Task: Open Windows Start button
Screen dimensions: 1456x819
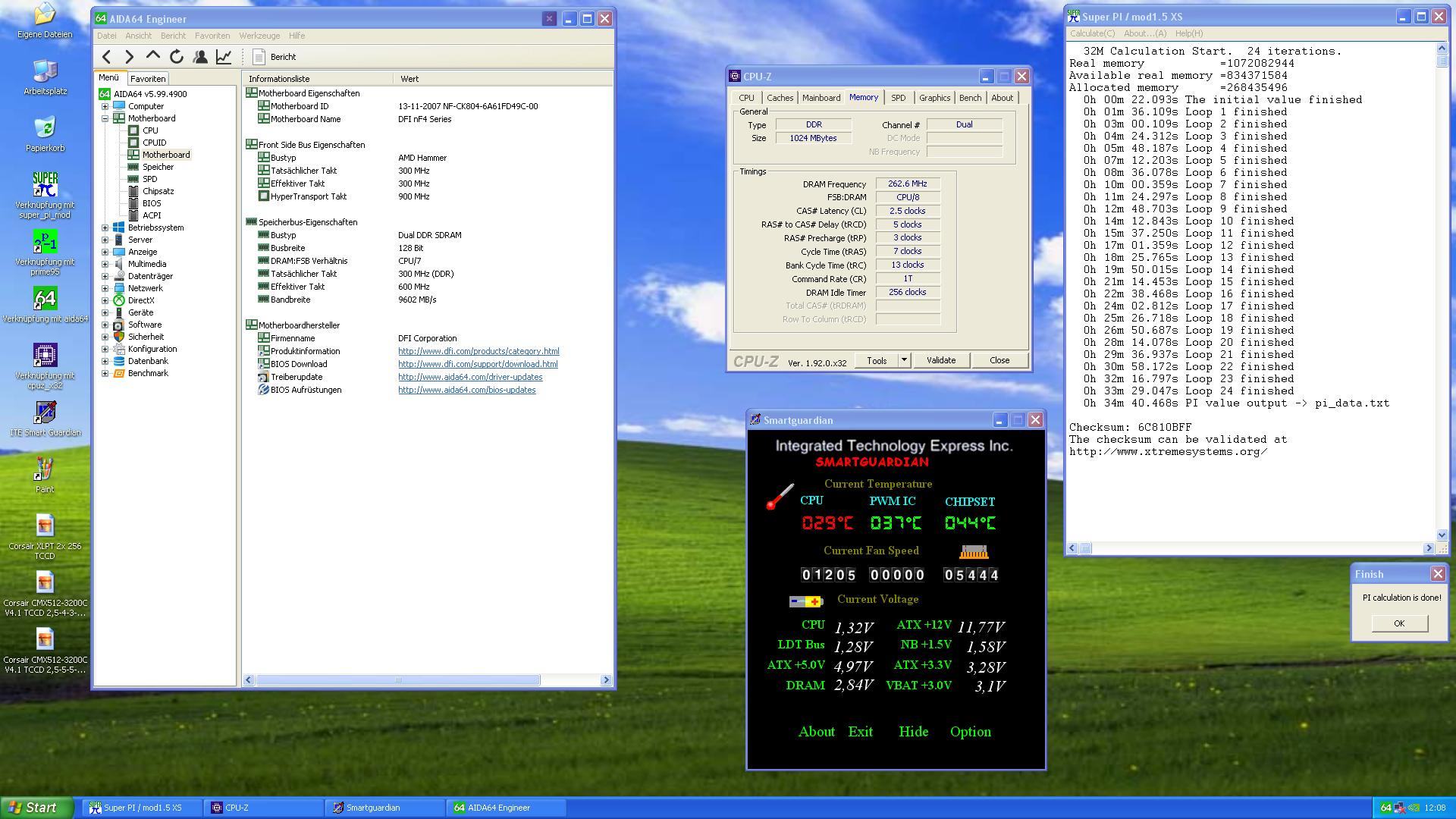Action: 36,808
